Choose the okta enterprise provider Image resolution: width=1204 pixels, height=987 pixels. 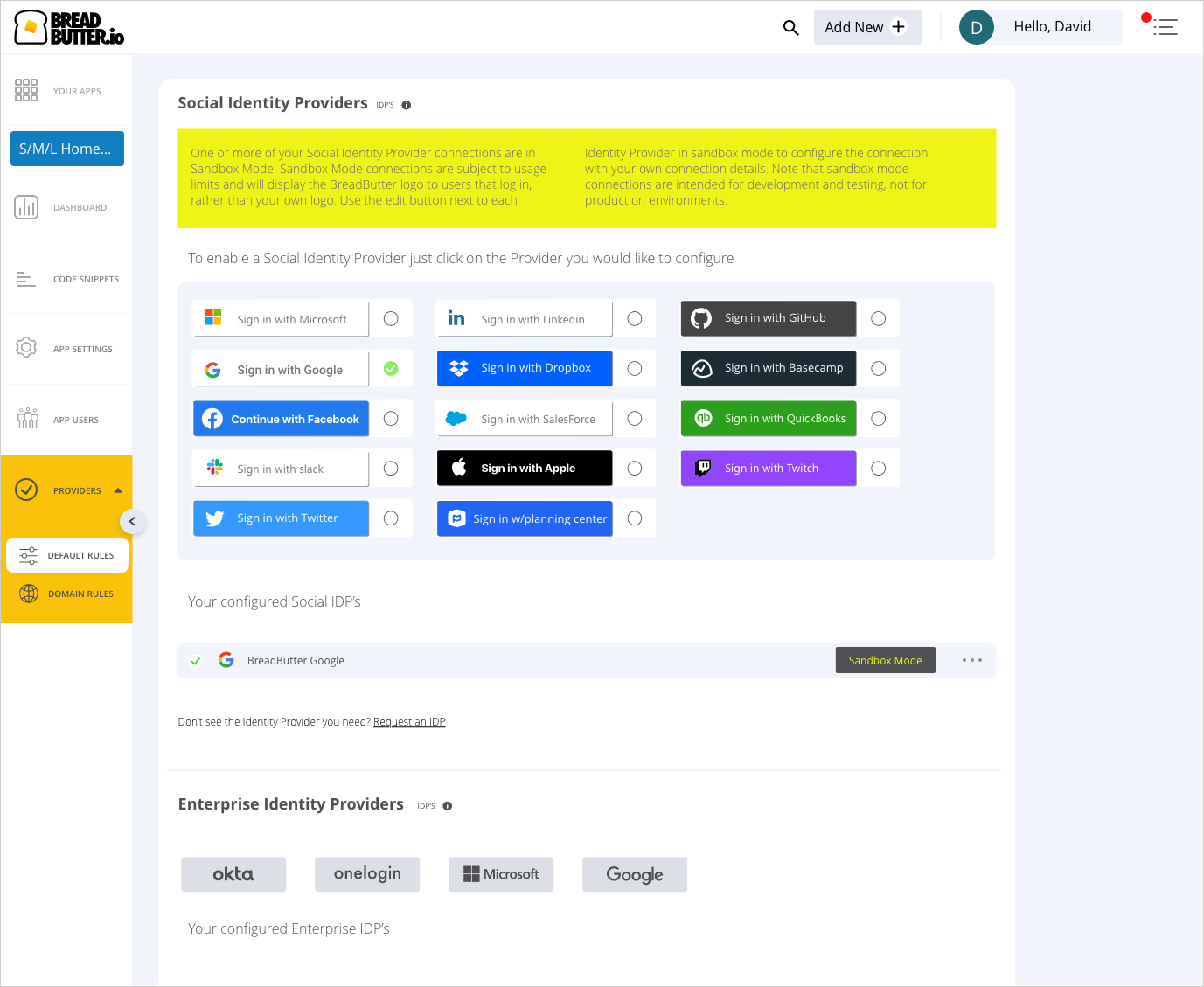pyautogui.click(x=233, y=874)
